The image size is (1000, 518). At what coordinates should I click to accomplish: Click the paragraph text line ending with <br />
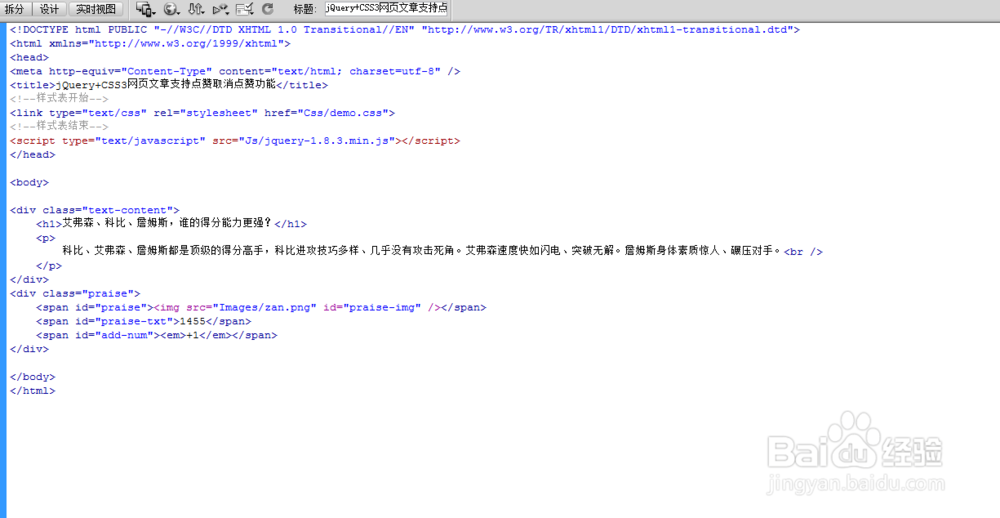click(x=443, y=251)
